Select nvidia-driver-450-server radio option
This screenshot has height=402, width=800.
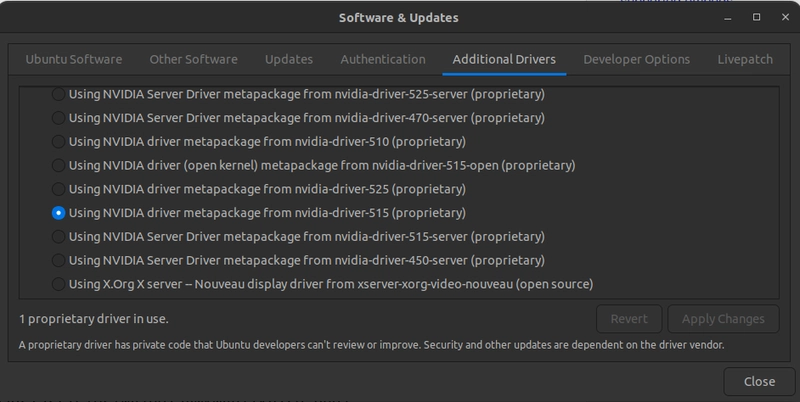click(58, 260)
